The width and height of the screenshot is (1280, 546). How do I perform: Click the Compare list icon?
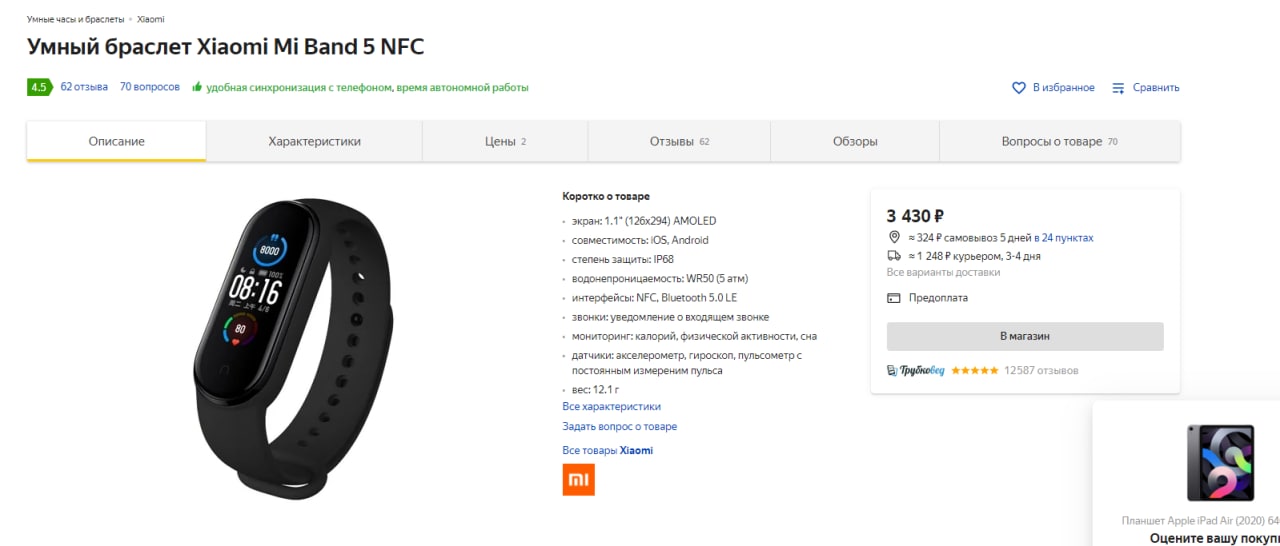(1118, 88)
